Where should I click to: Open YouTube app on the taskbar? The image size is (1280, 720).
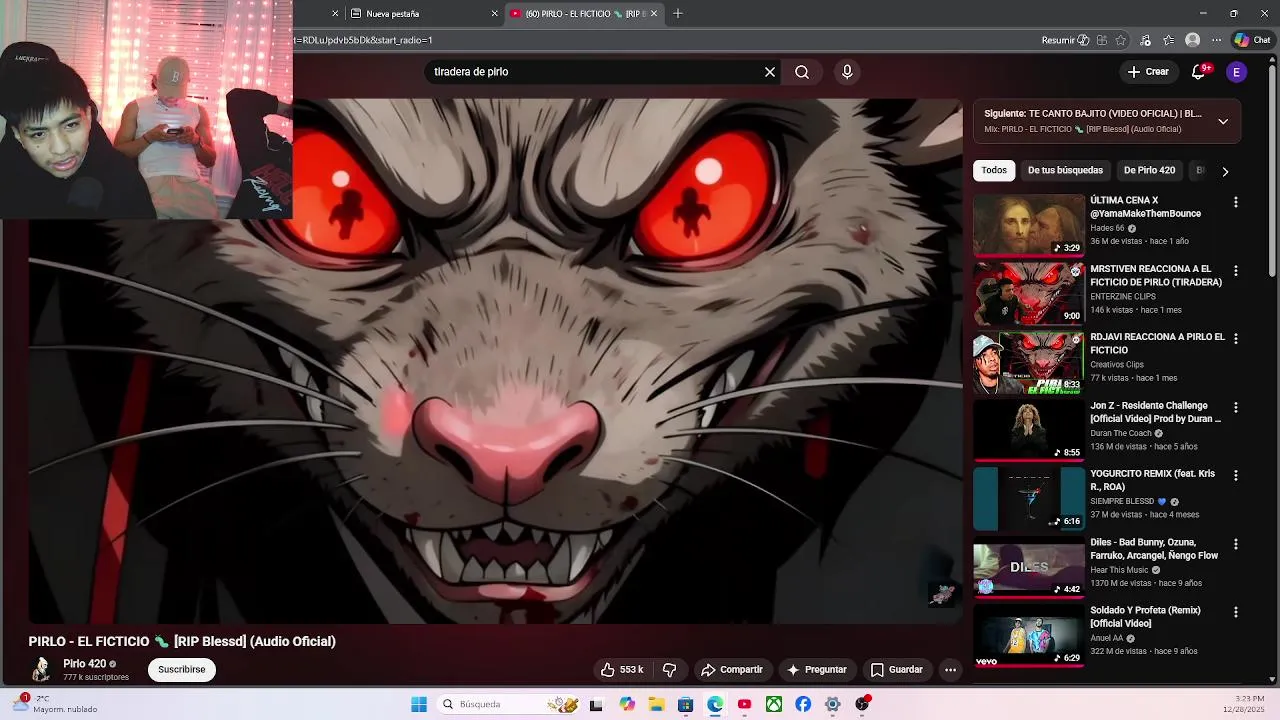[744, 704]
